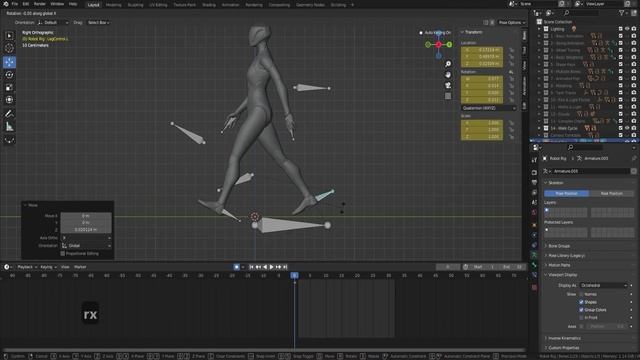Switch to the Modeling workspace tab
This screenshot has width=640, height=360.
point(113,5)
